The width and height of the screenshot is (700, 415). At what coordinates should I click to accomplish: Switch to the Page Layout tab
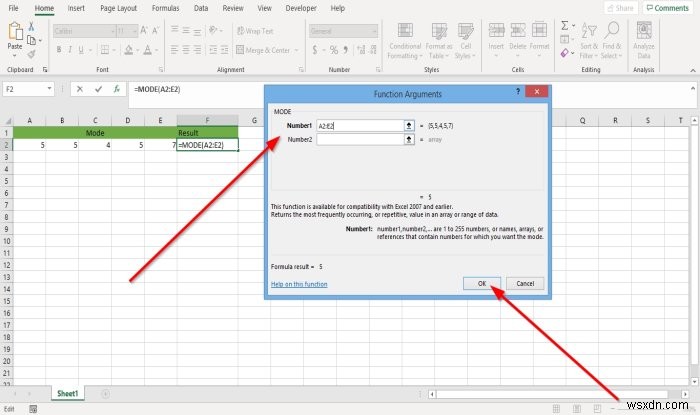[x=119, y=8]
